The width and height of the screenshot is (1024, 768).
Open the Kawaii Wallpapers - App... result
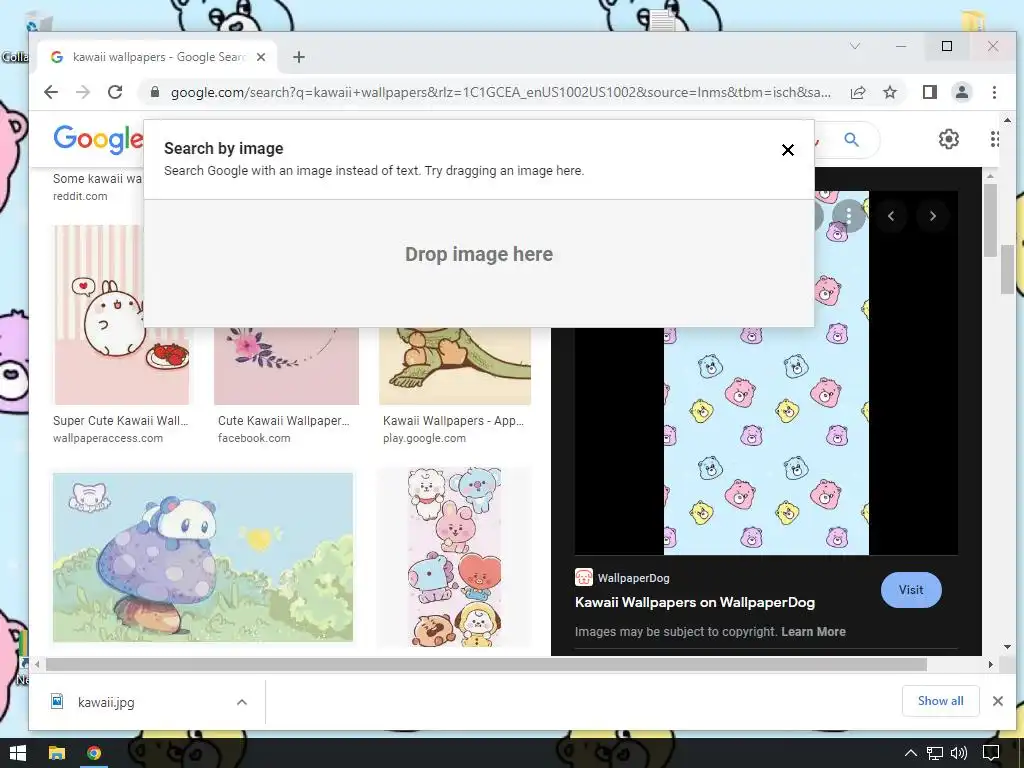pos(453,421)
